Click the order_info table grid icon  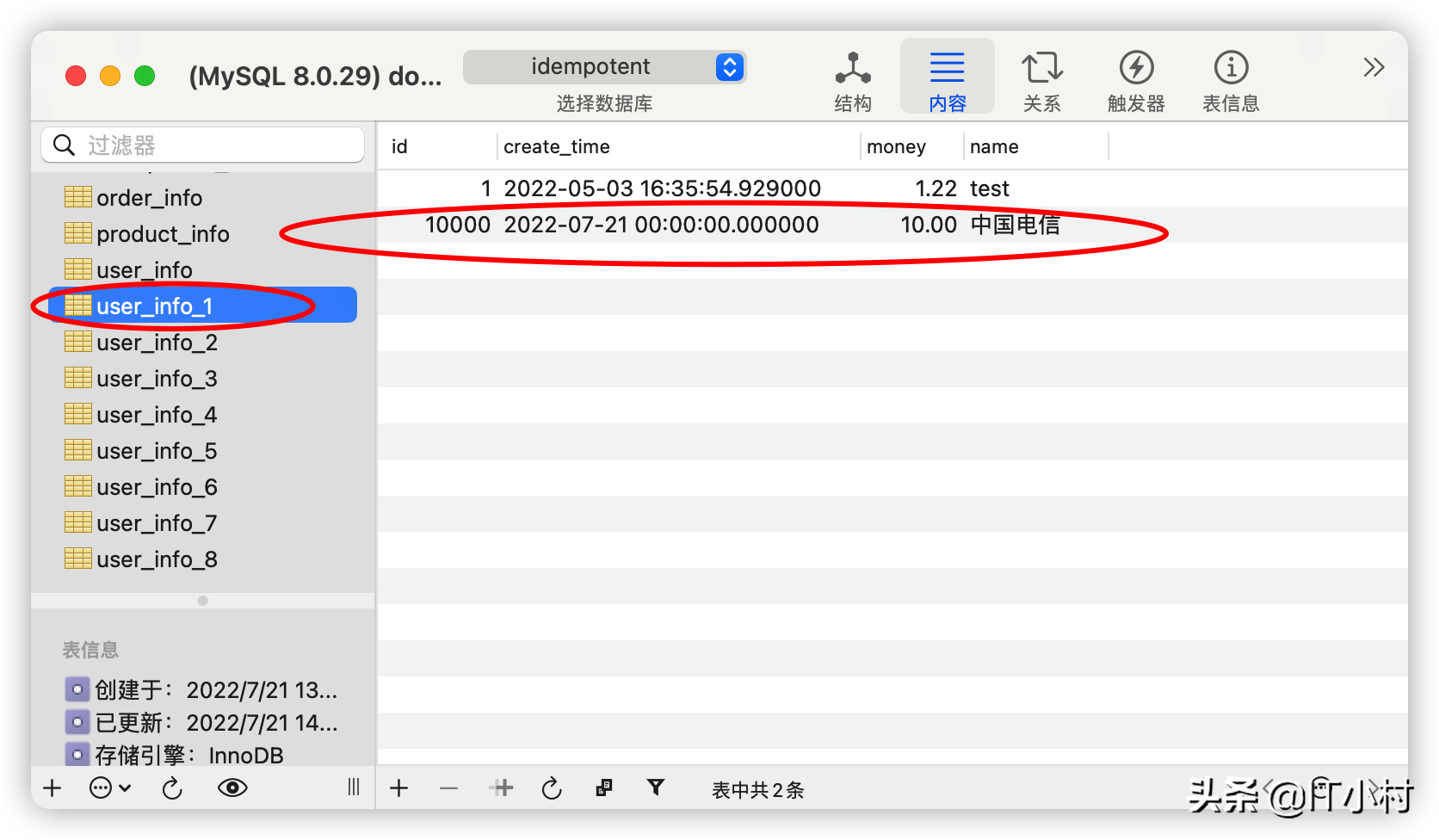coord(78,197)
